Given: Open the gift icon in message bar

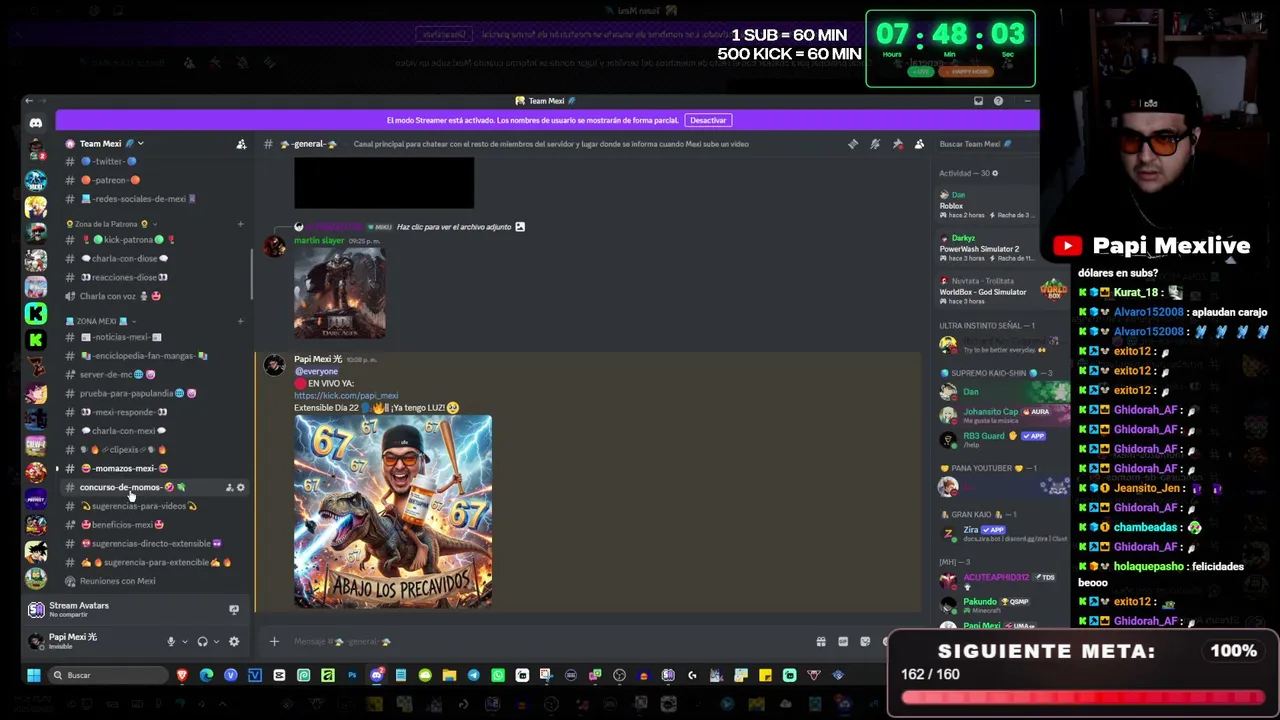Looking at the screenshot, I should [821, 642].
